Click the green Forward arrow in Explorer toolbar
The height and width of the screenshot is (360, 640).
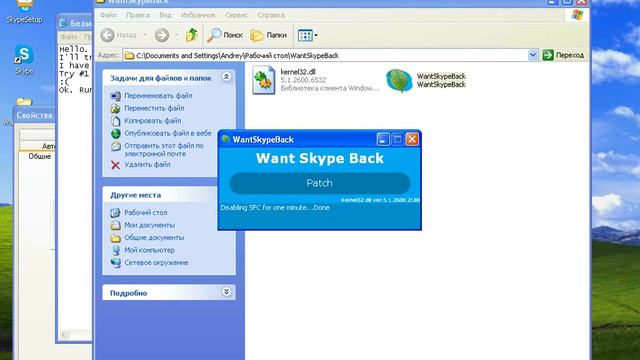coord(162,35)
